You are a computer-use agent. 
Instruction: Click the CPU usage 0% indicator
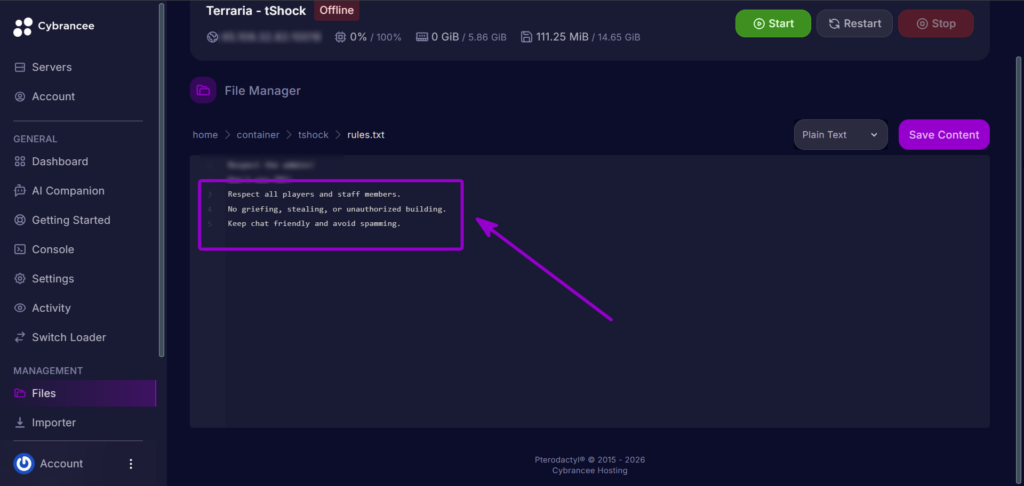click(x=368, y=37)
